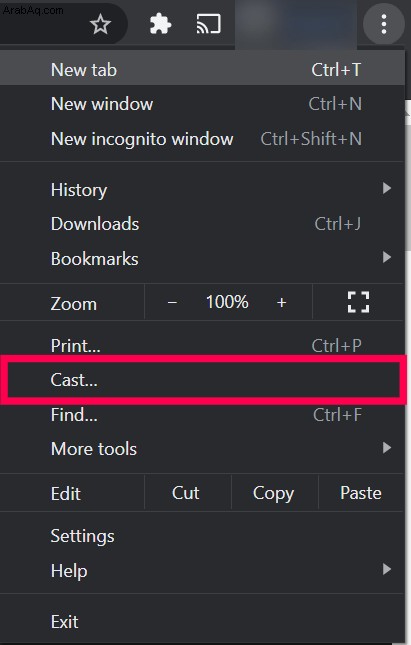Screen dimensions: 411x645
Task: Increase zoom with the plus button
Action: tap(281, 303)
